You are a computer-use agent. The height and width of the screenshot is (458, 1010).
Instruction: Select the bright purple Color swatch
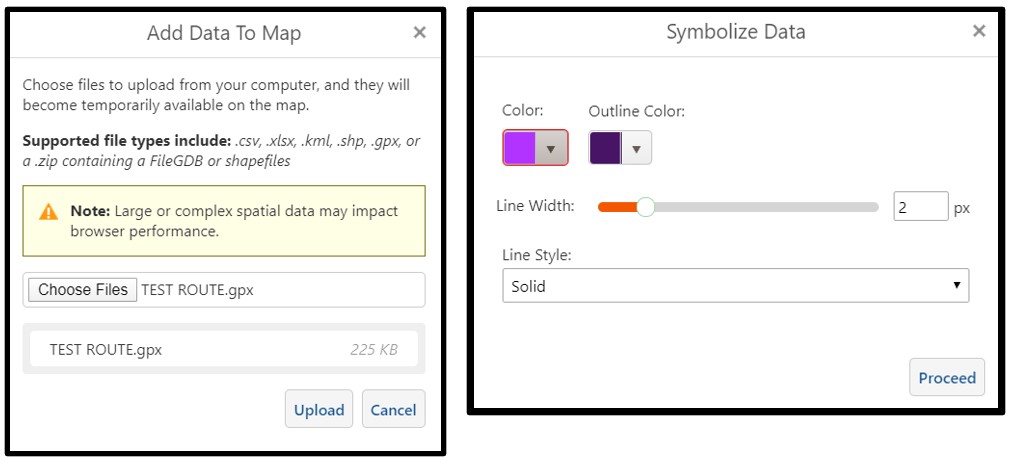520,148
